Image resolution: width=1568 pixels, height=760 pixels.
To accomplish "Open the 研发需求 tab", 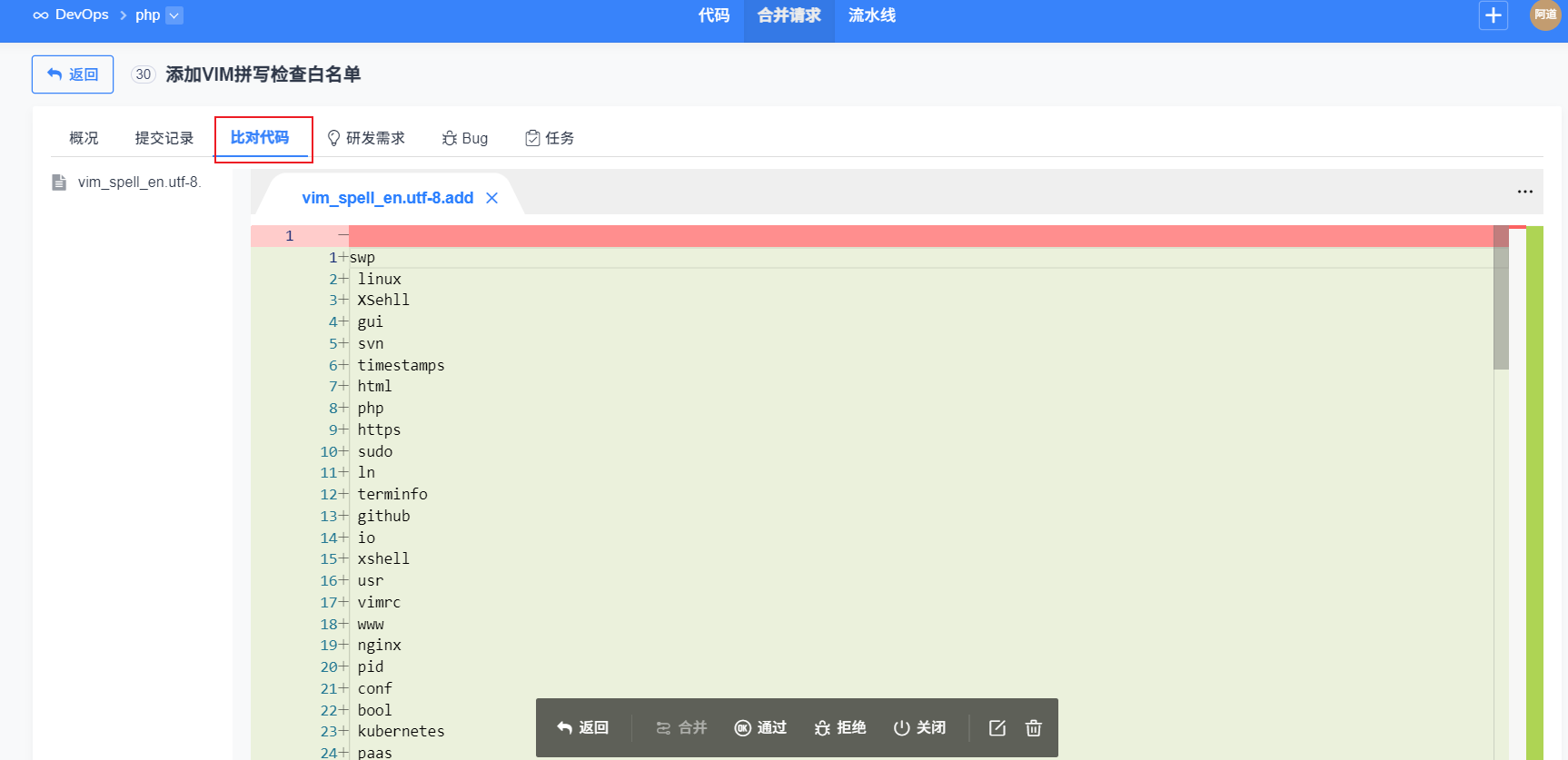I will [366, 138].
